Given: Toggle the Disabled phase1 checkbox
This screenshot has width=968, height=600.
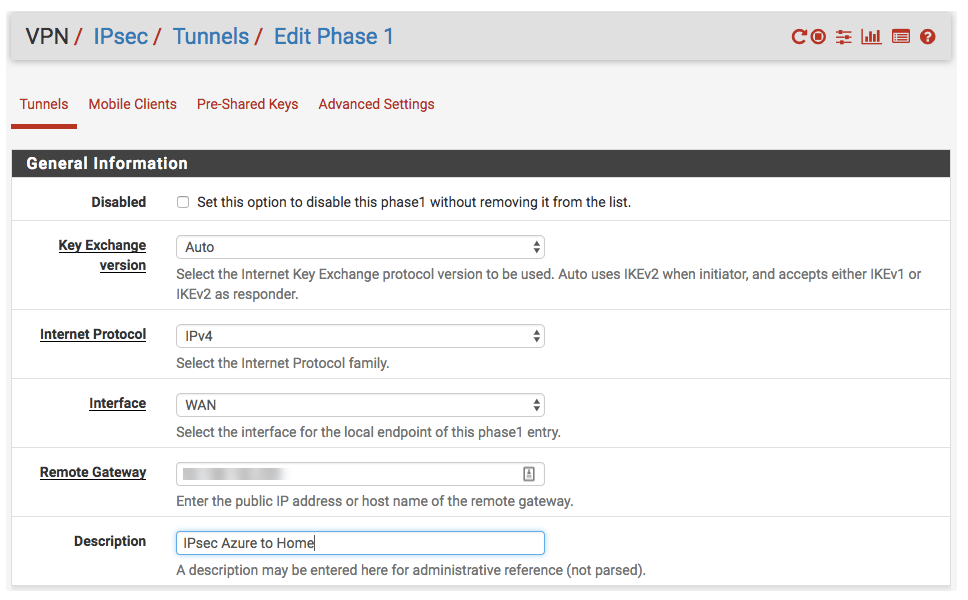Looking at the screenshot, I should pos(183,202).
